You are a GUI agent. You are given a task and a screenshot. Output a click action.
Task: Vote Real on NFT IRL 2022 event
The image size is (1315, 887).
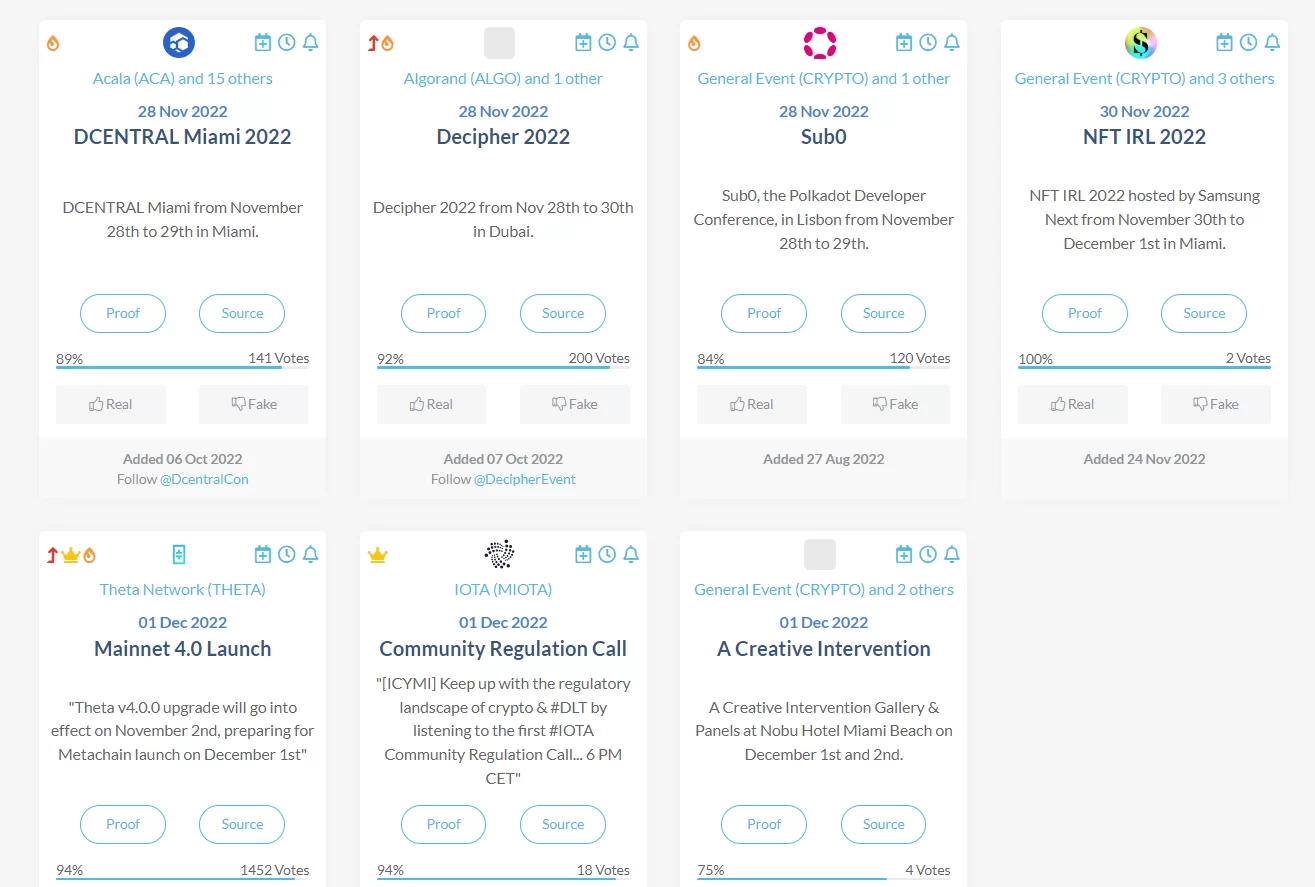pos(1072,404)
